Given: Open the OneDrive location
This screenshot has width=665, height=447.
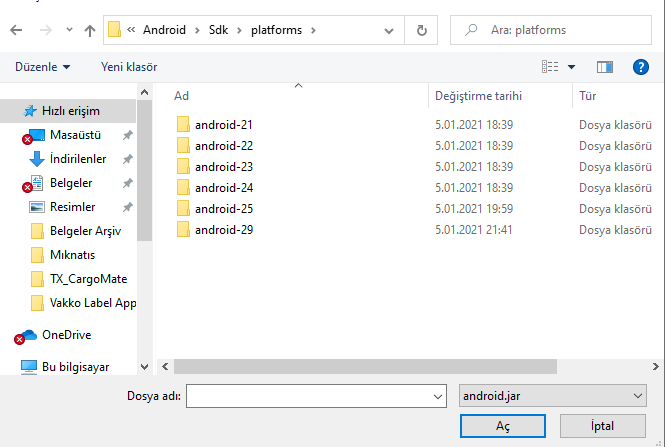Looking at the screenshot, I should click(66, 335).
